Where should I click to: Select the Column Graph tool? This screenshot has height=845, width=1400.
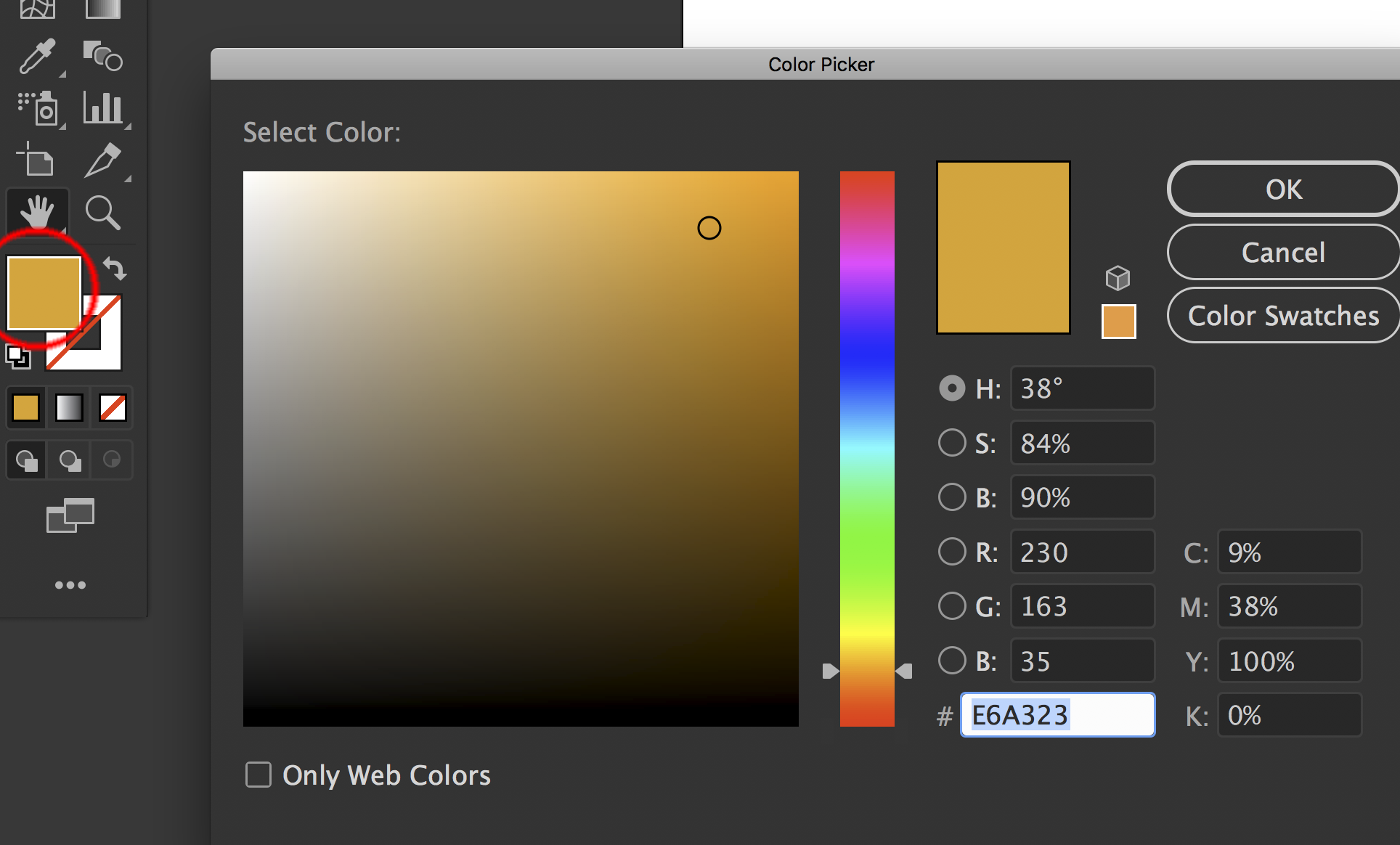tap(104, 107)
